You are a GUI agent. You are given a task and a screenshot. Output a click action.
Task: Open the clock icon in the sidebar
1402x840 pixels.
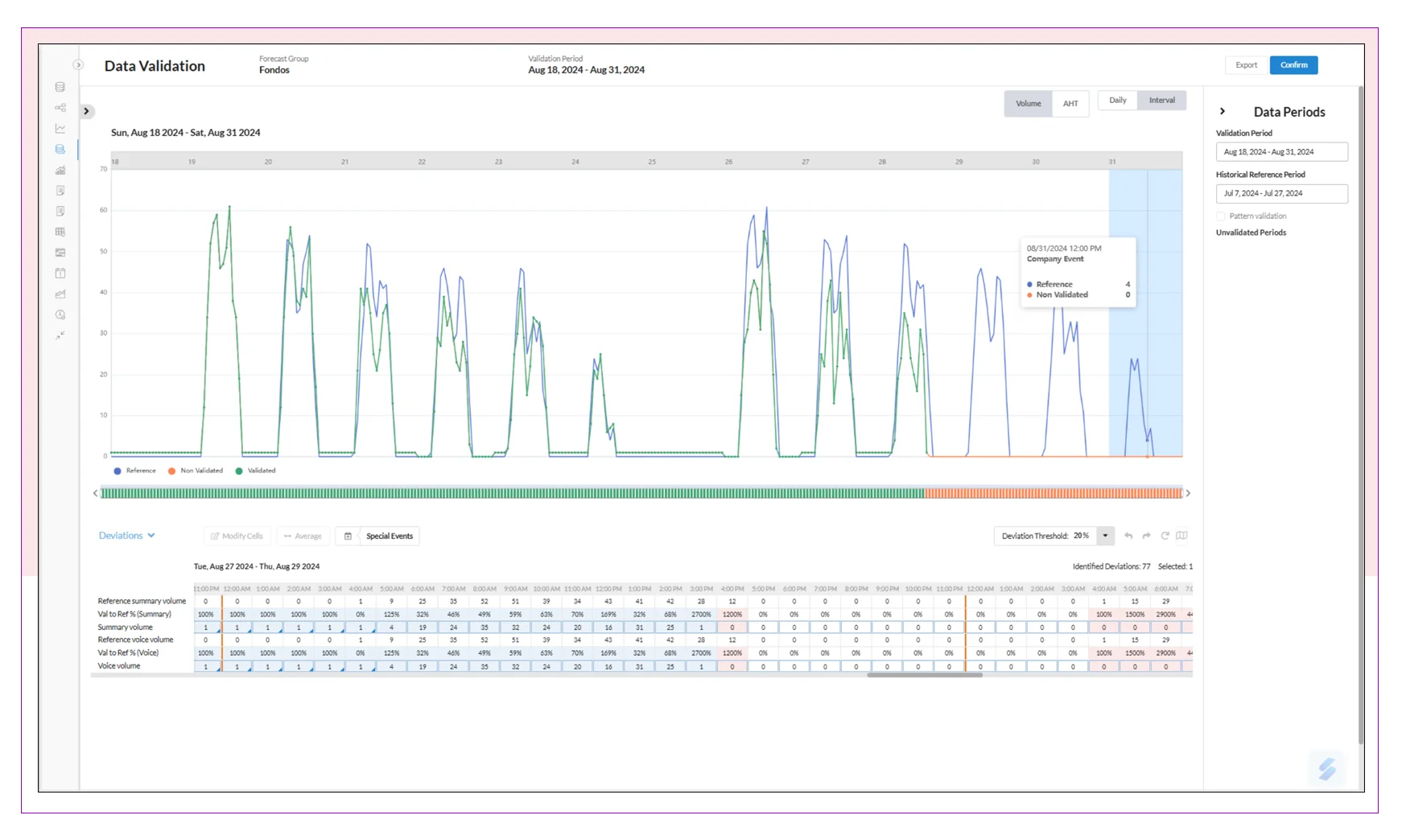pos(60,315)
